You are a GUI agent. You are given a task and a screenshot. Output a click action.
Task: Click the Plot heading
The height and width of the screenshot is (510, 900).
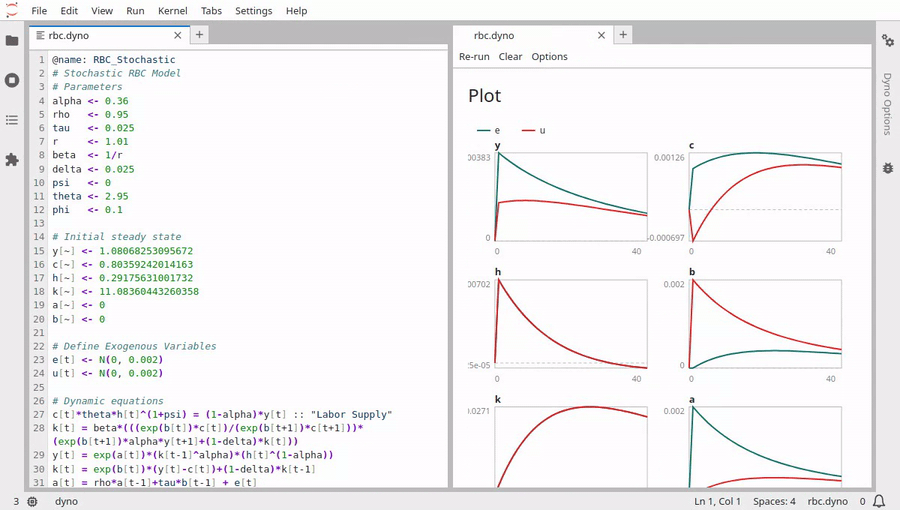tap(484, 96)
